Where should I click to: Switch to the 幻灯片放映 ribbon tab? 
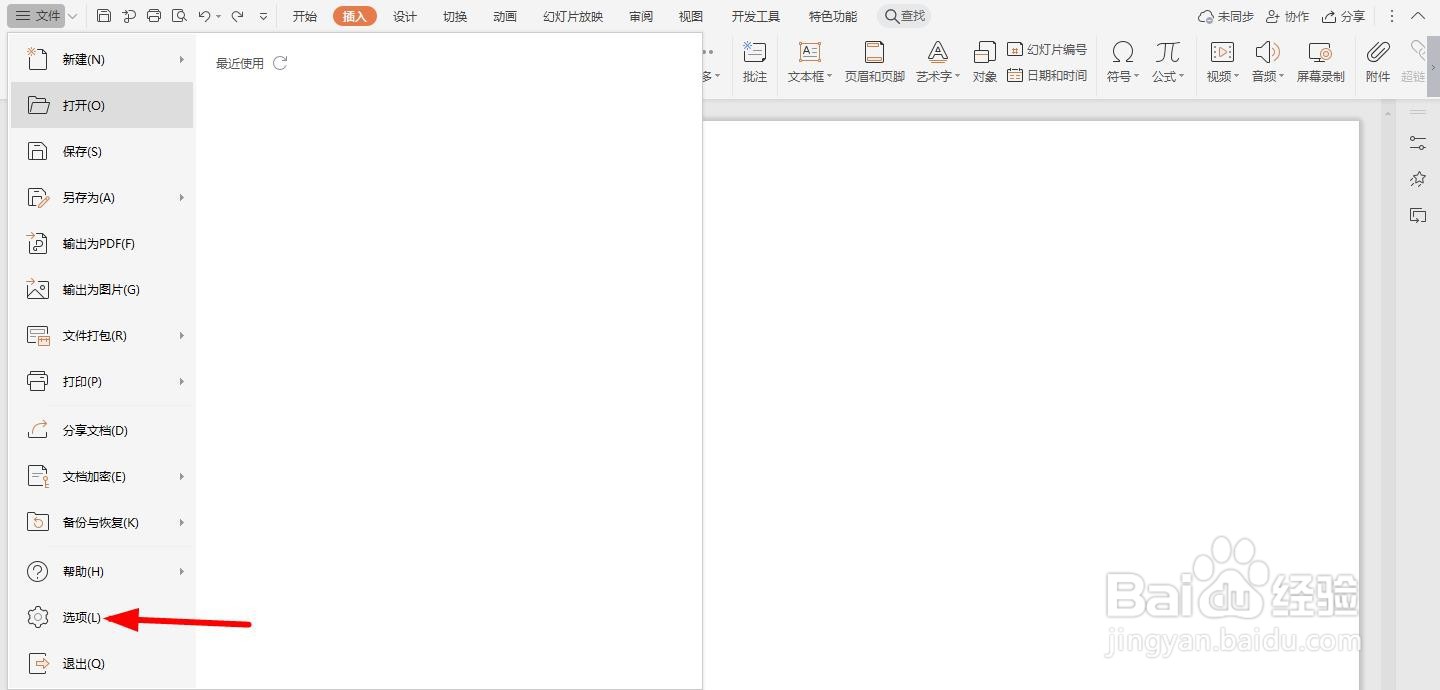[573, 16]
